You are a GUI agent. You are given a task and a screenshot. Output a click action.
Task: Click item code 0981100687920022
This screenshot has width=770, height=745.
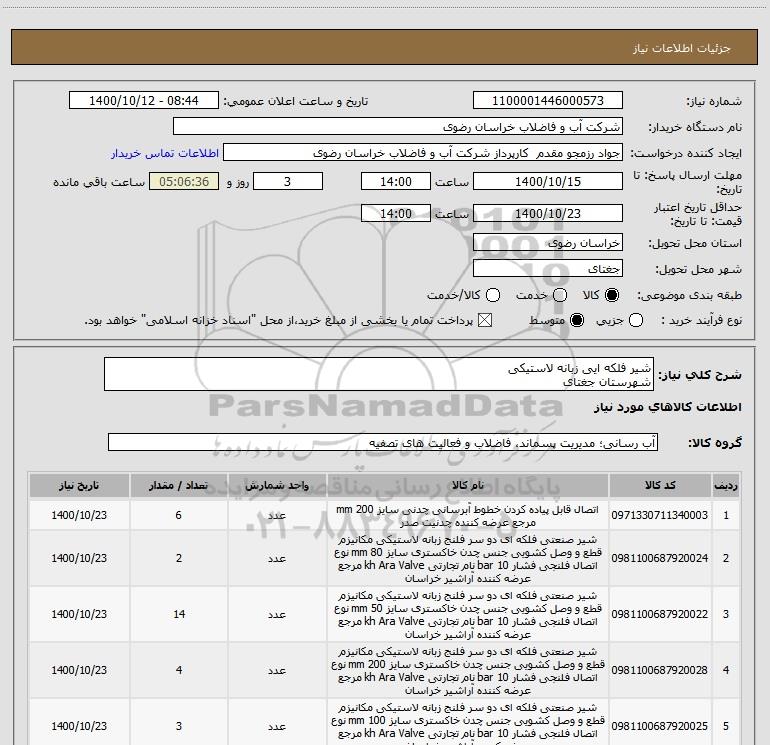(x=660, y=614)
